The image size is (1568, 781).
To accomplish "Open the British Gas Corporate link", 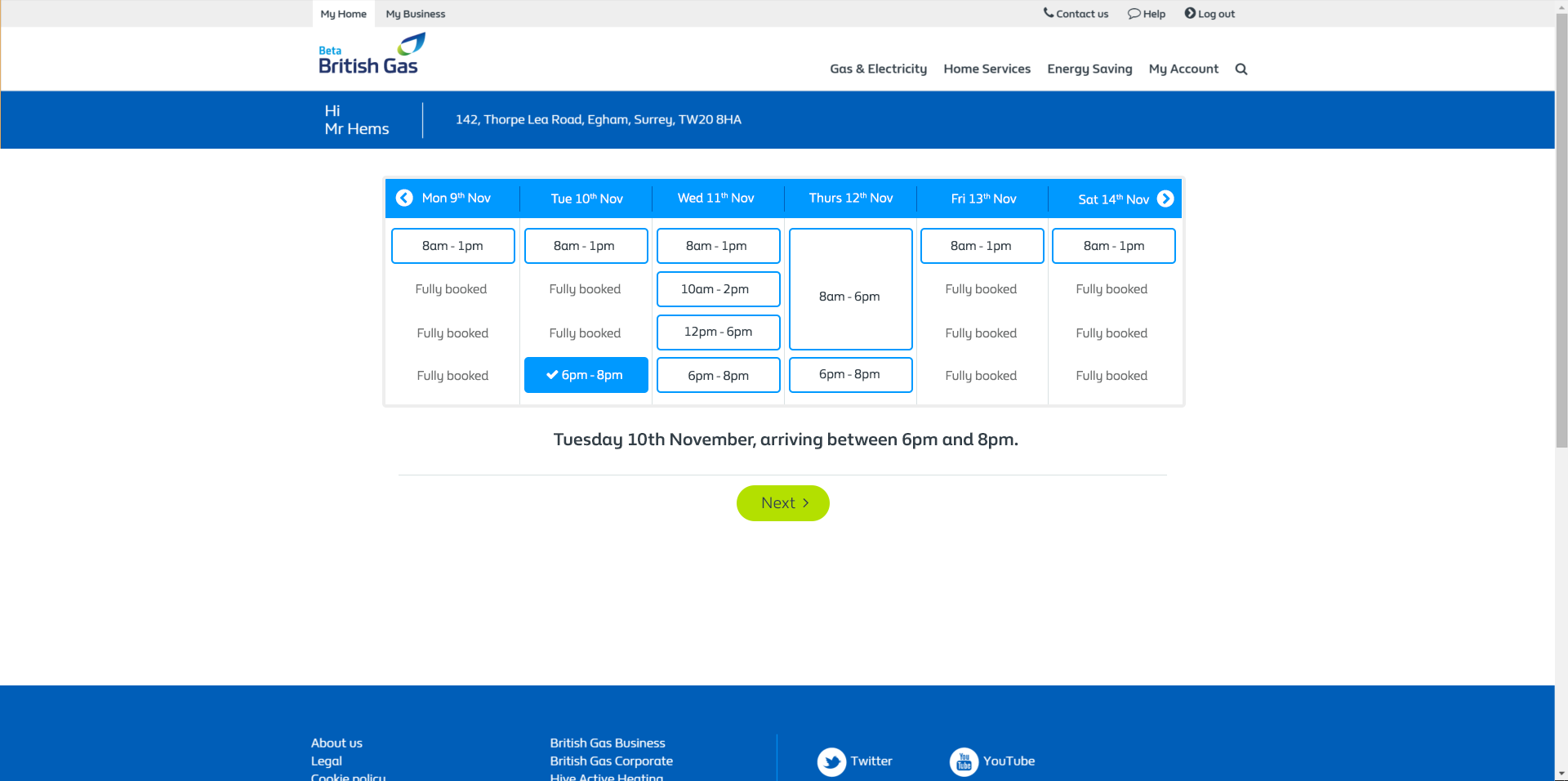I will pos(611,761).
